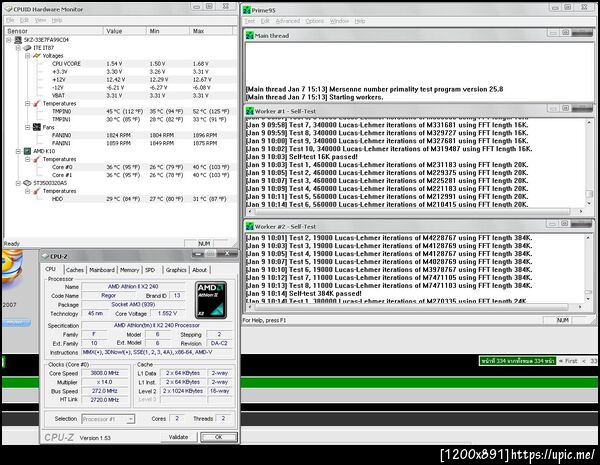Click the Bus Speed value field
600x465 pixels.
[x=104, y=391]
